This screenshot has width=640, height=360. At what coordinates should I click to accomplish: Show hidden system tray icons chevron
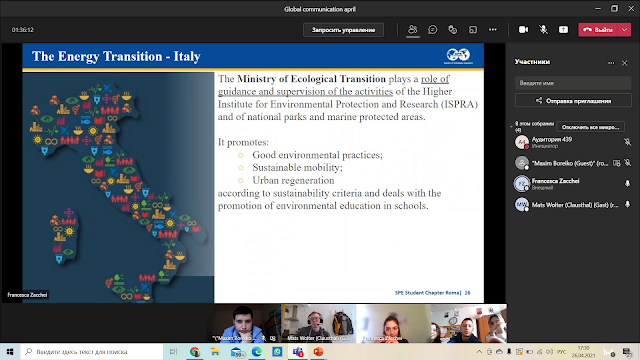point(479,351)
